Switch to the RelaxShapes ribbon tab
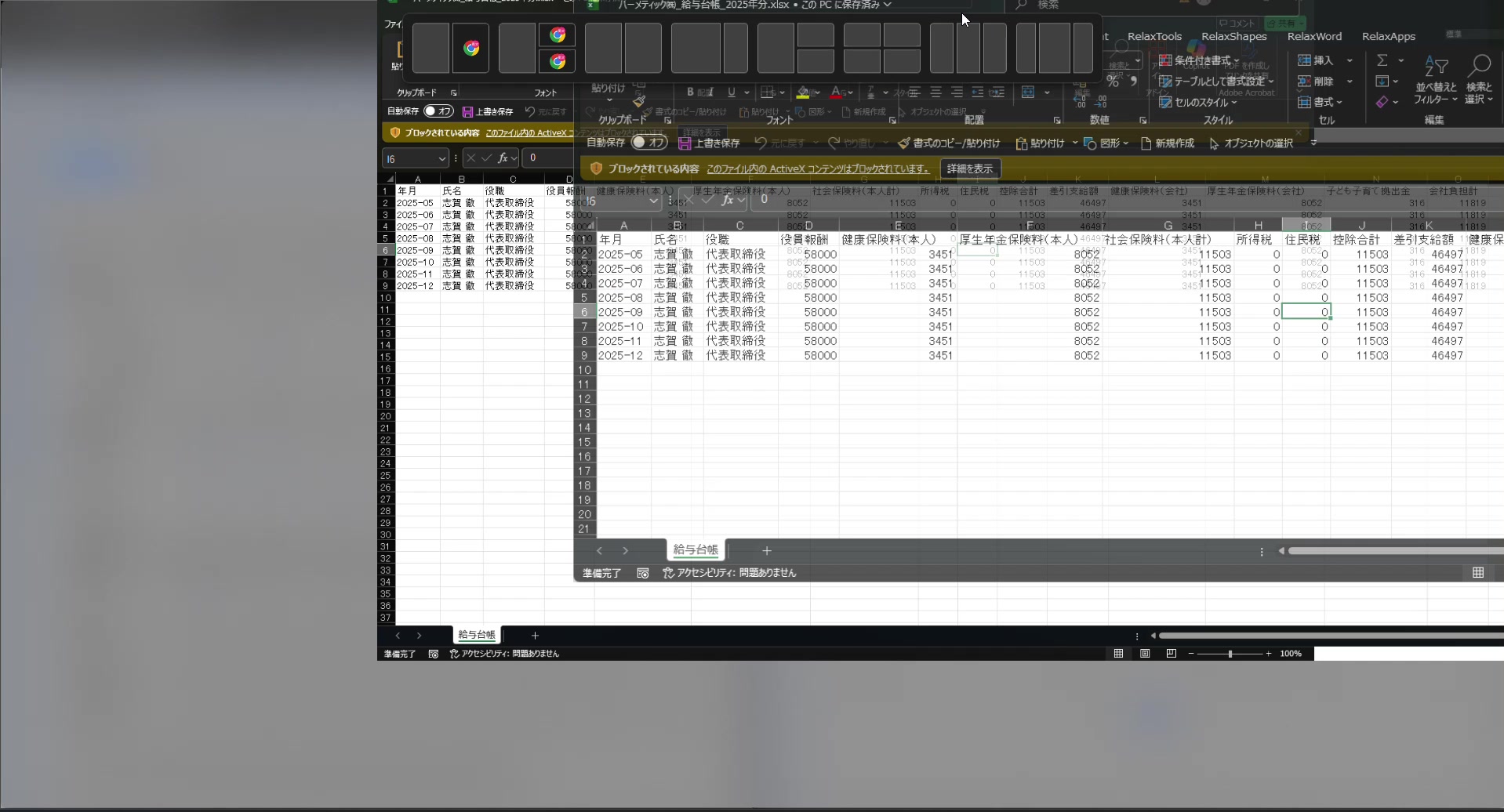 pyautogui.click(x=1233, y=36)
